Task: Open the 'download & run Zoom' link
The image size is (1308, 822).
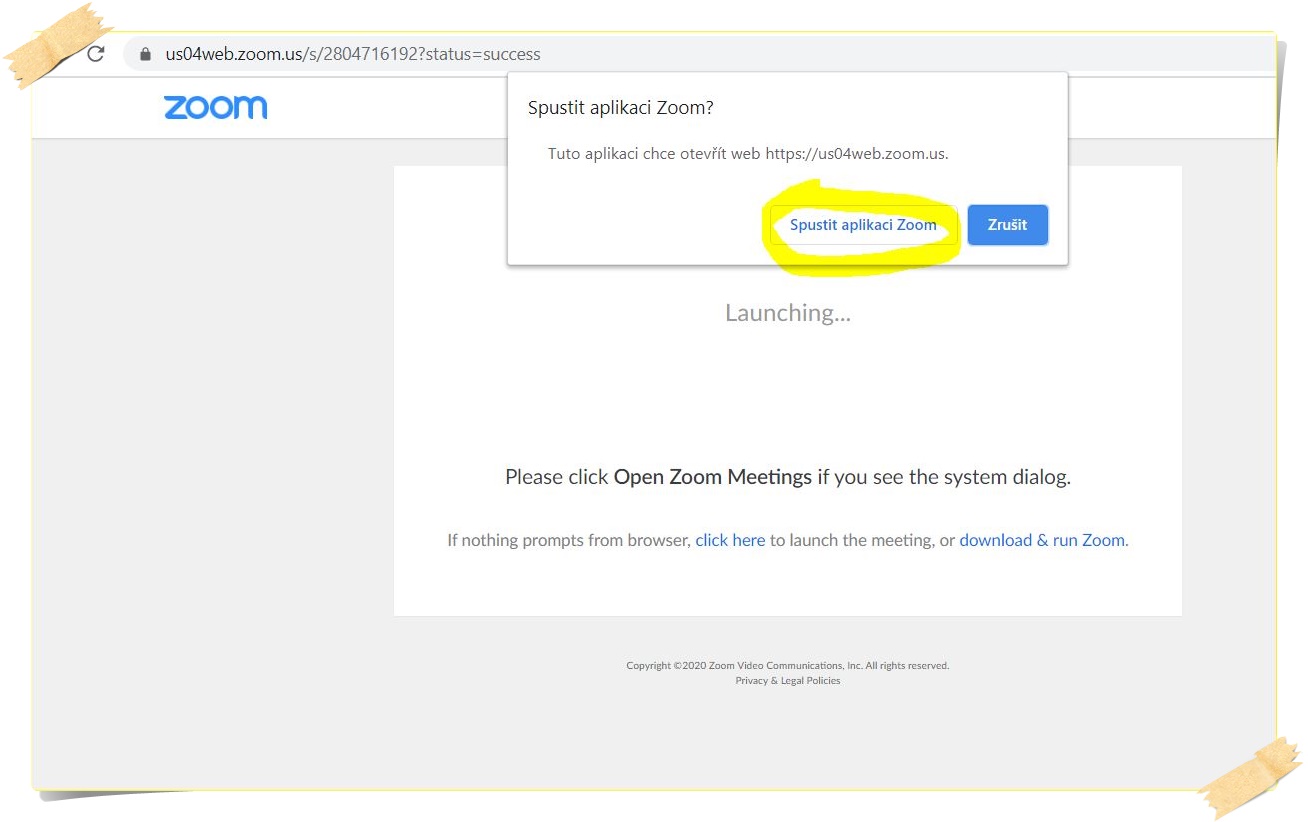Action: coord(1042,540)
